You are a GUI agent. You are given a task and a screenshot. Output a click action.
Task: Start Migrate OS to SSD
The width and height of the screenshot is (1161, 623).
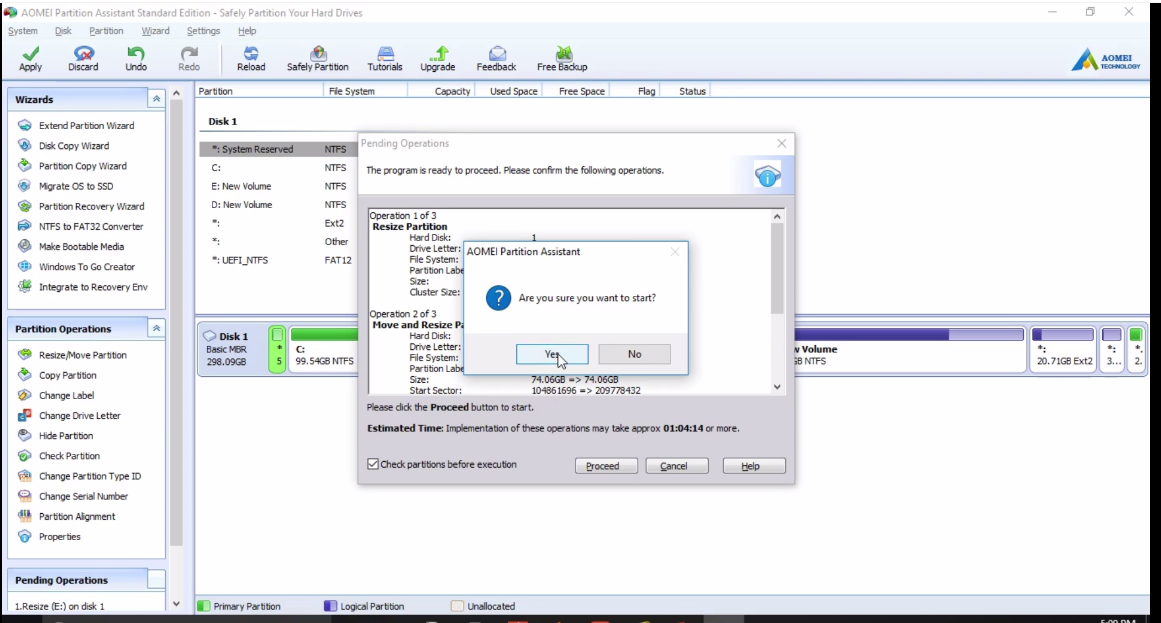76,186
